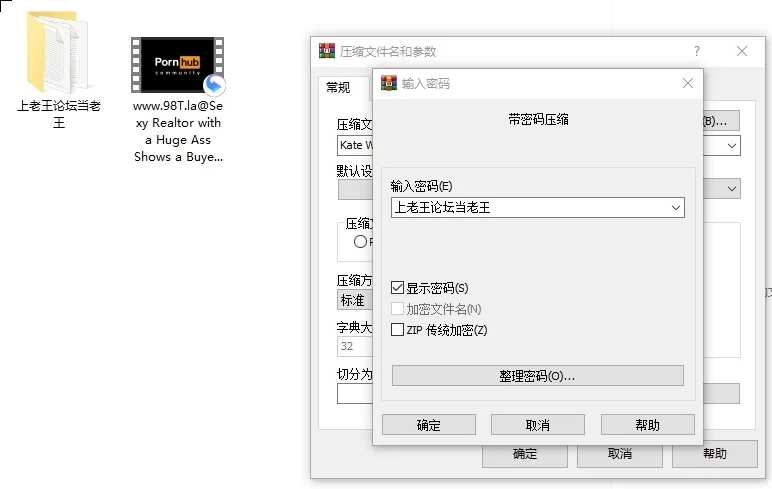The width and height of the screenshot is (772, 489).
Task: Expand archive name dropdown arrow in background window
Action: [x=732, y=146]
